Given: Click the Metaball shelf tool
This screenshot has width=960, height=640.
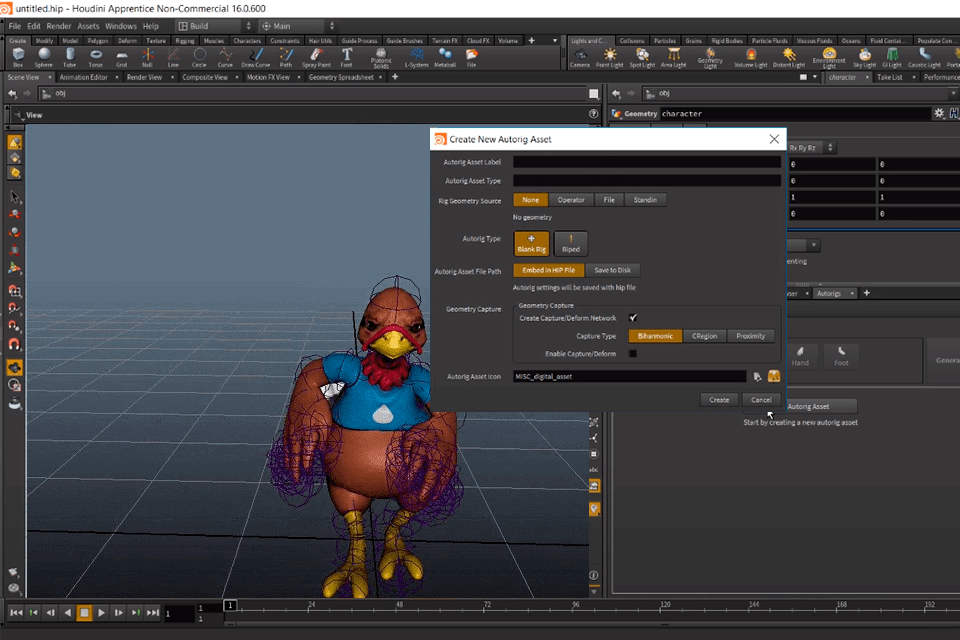Looking at the screenshot, I should click(445, 53).
